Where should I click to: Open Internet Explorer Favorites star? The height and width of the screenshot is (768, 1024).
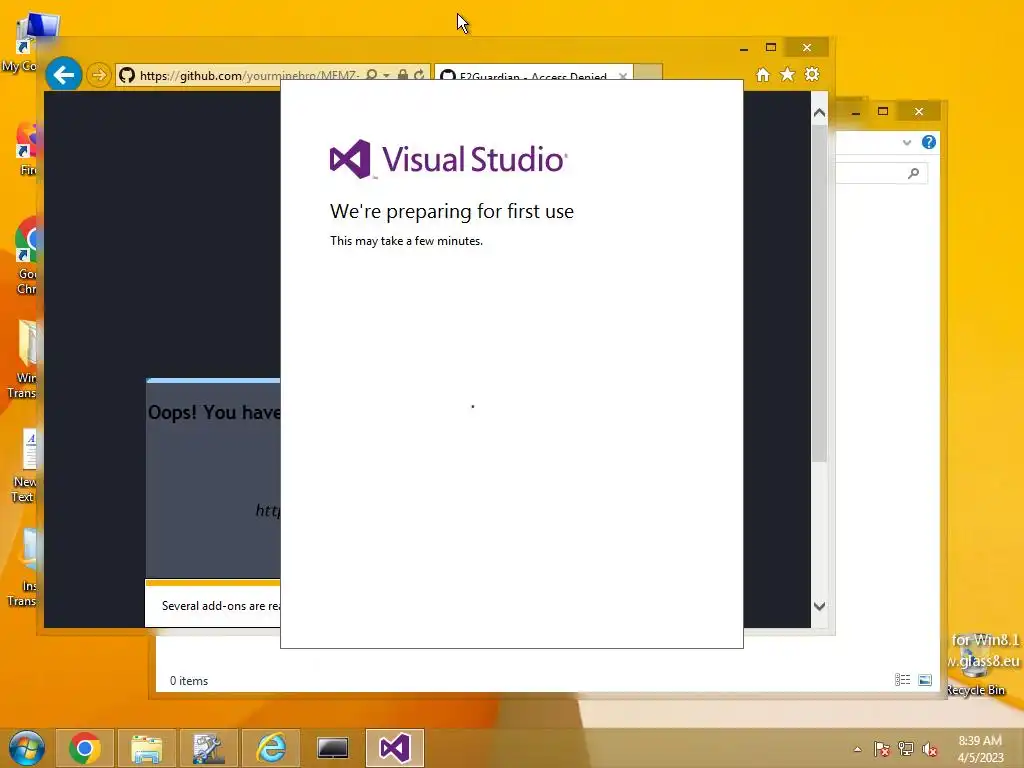click(788, 74)
